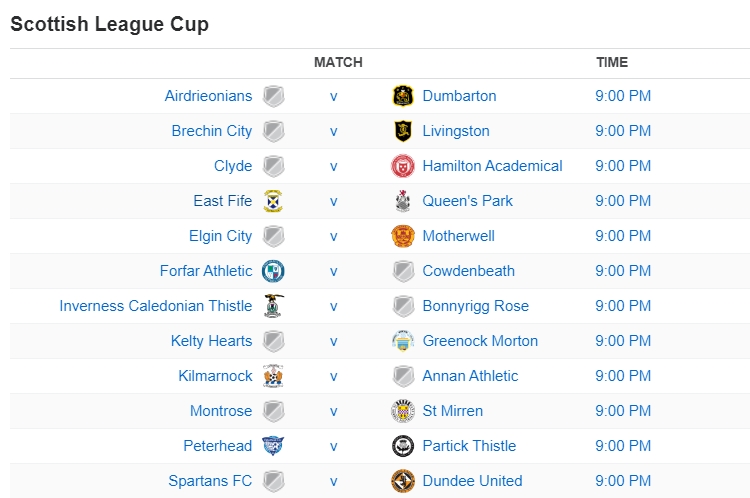Viewport: 750px width, 498px height.
Task: Click the Dumbarton club crest icon
Action: click(x=403, y=96)
